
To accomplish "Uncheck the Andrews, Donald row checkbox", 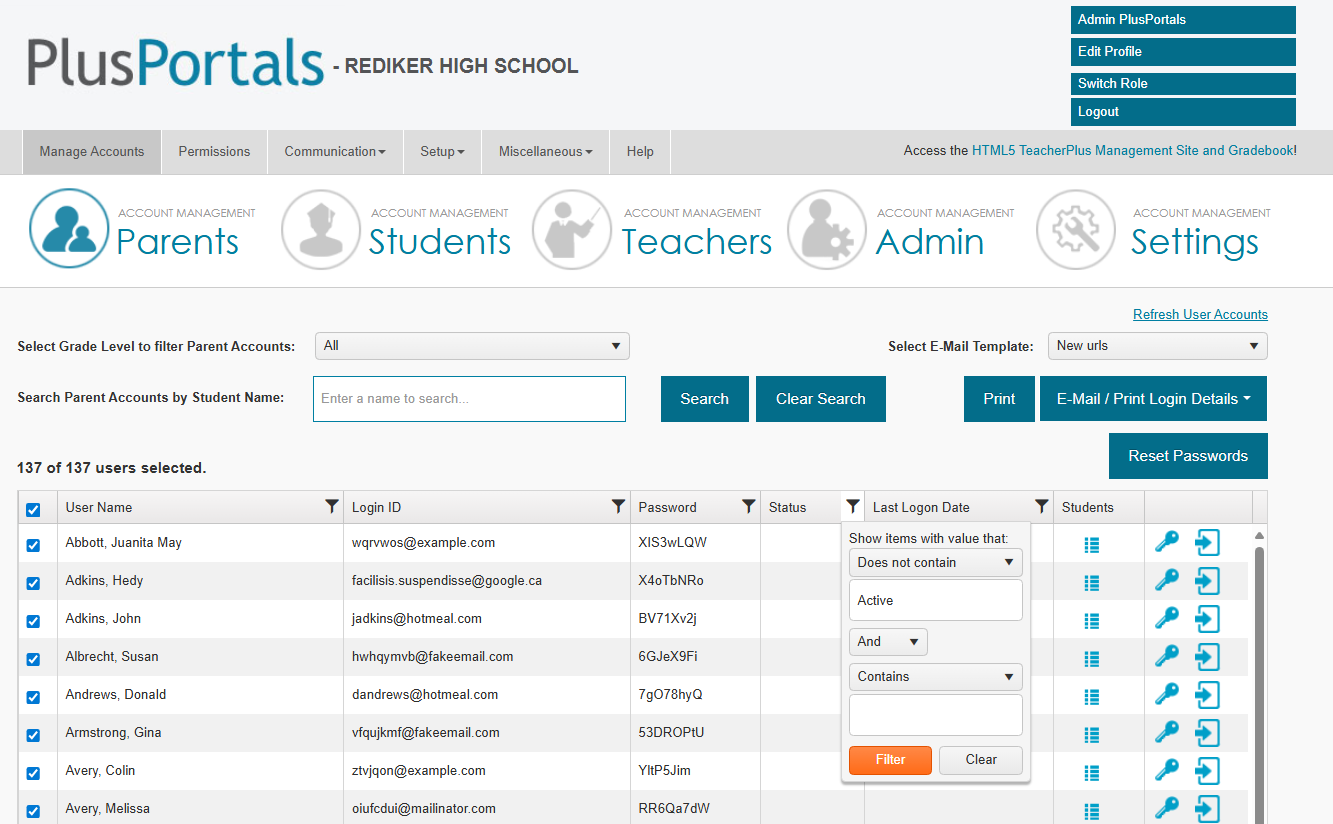I will click(33, 697).
